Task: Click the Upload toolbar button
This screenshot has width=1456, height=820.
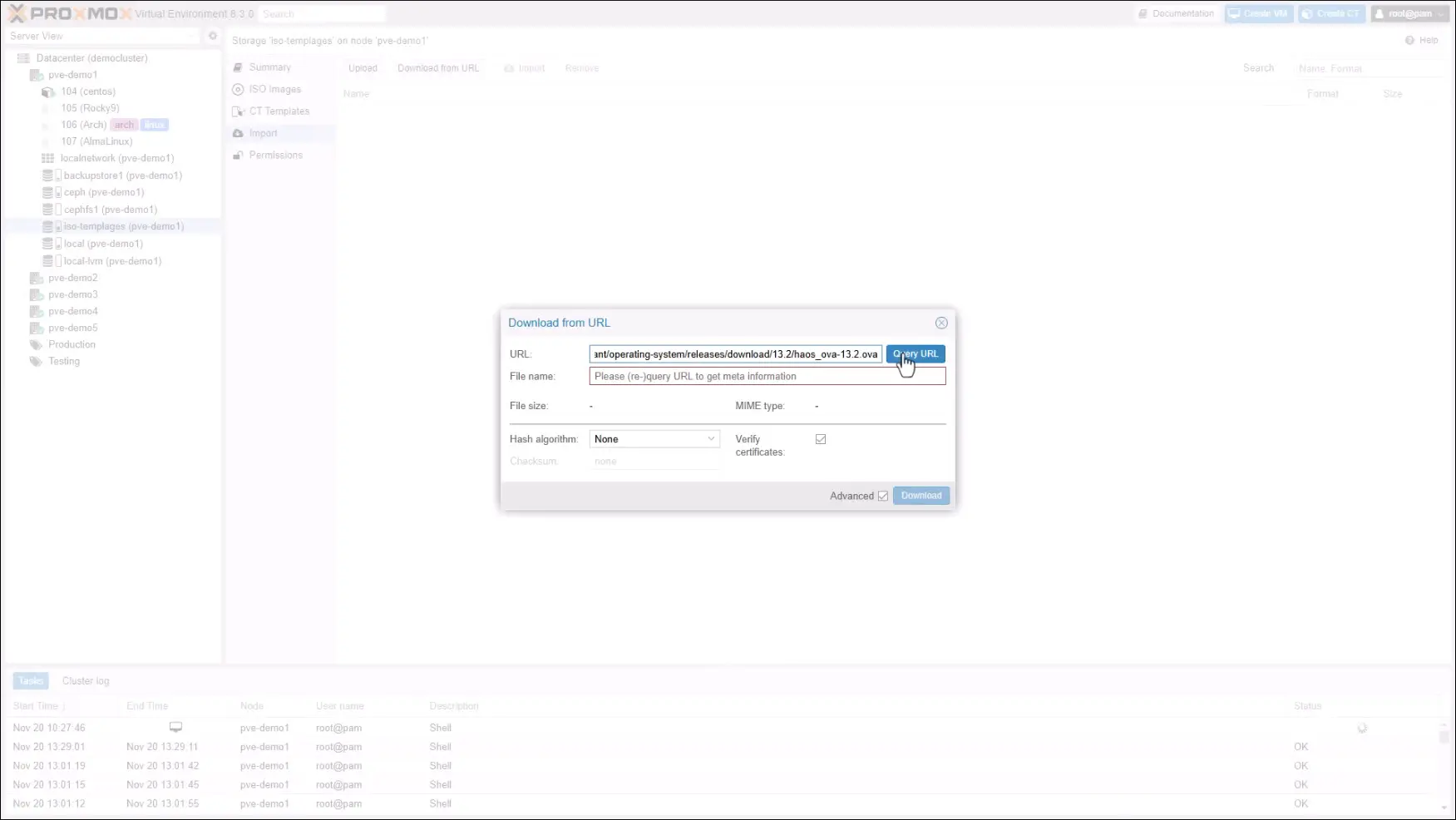Action: 363,68
